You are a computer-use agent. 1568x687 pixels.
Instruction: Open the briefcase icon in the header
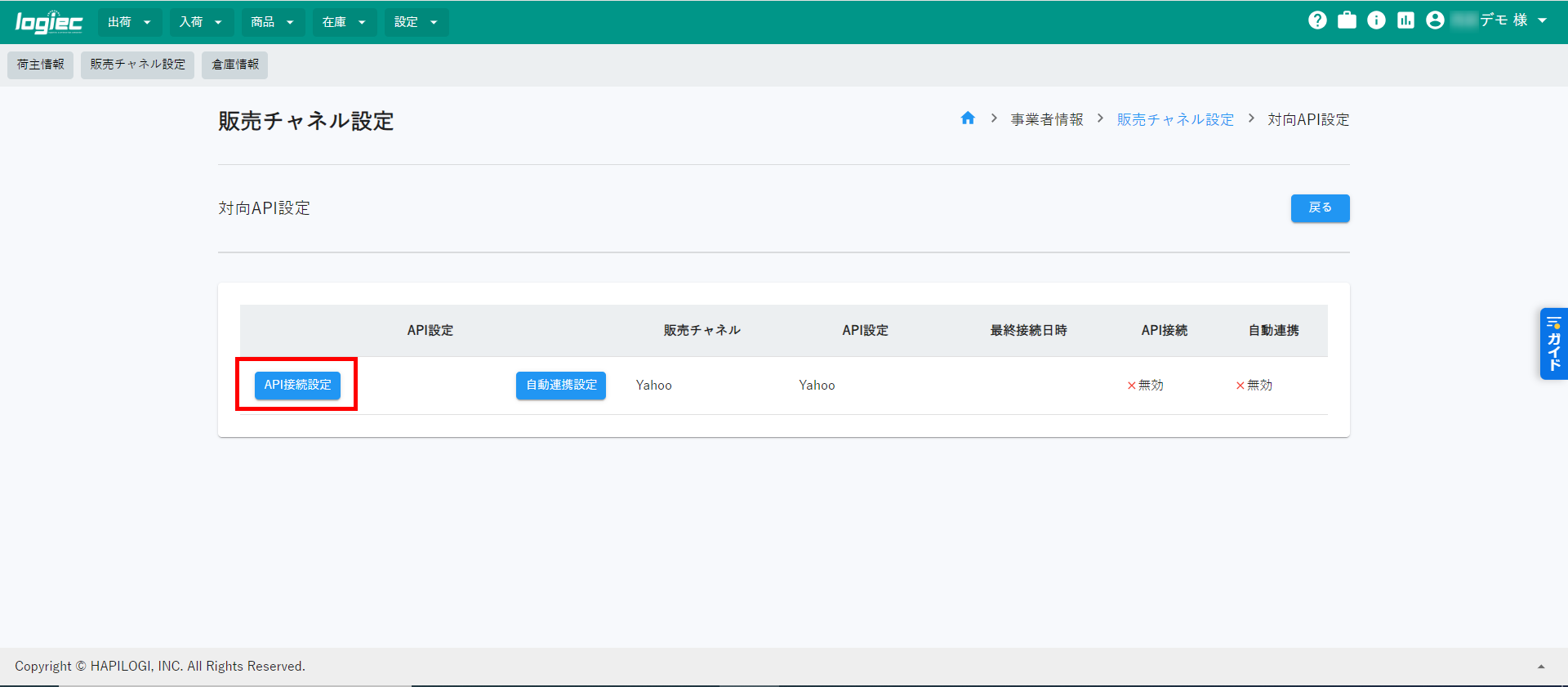point(1347,20)
